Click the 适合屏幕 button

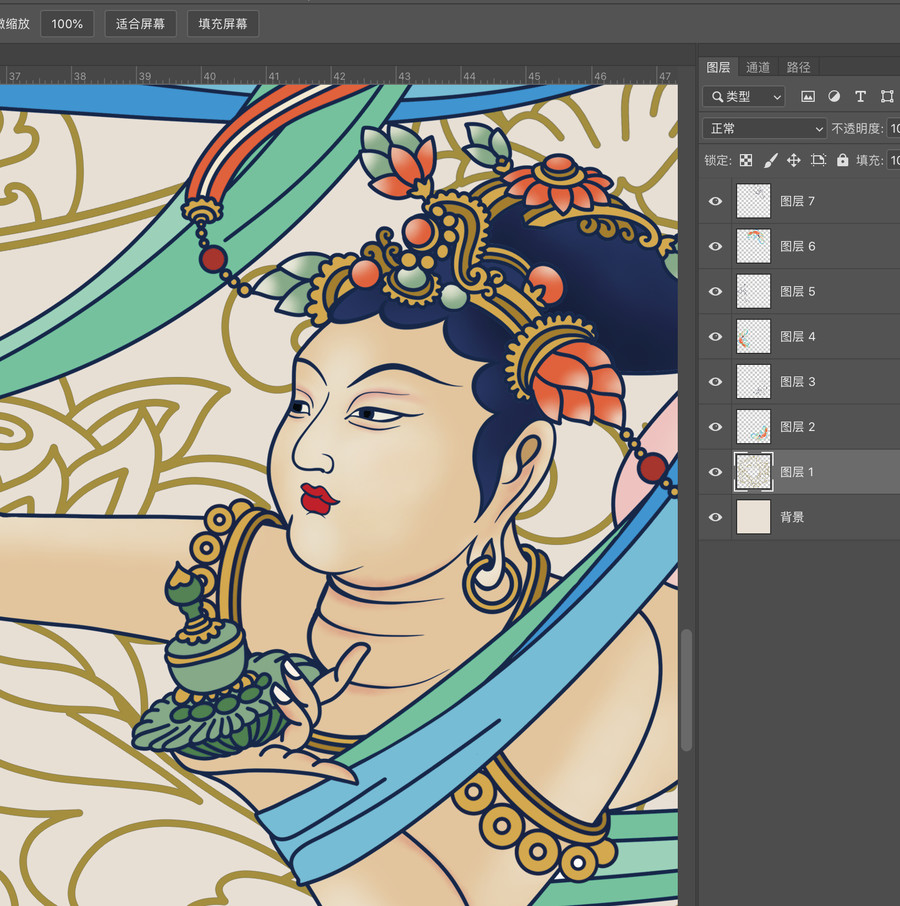140,24
